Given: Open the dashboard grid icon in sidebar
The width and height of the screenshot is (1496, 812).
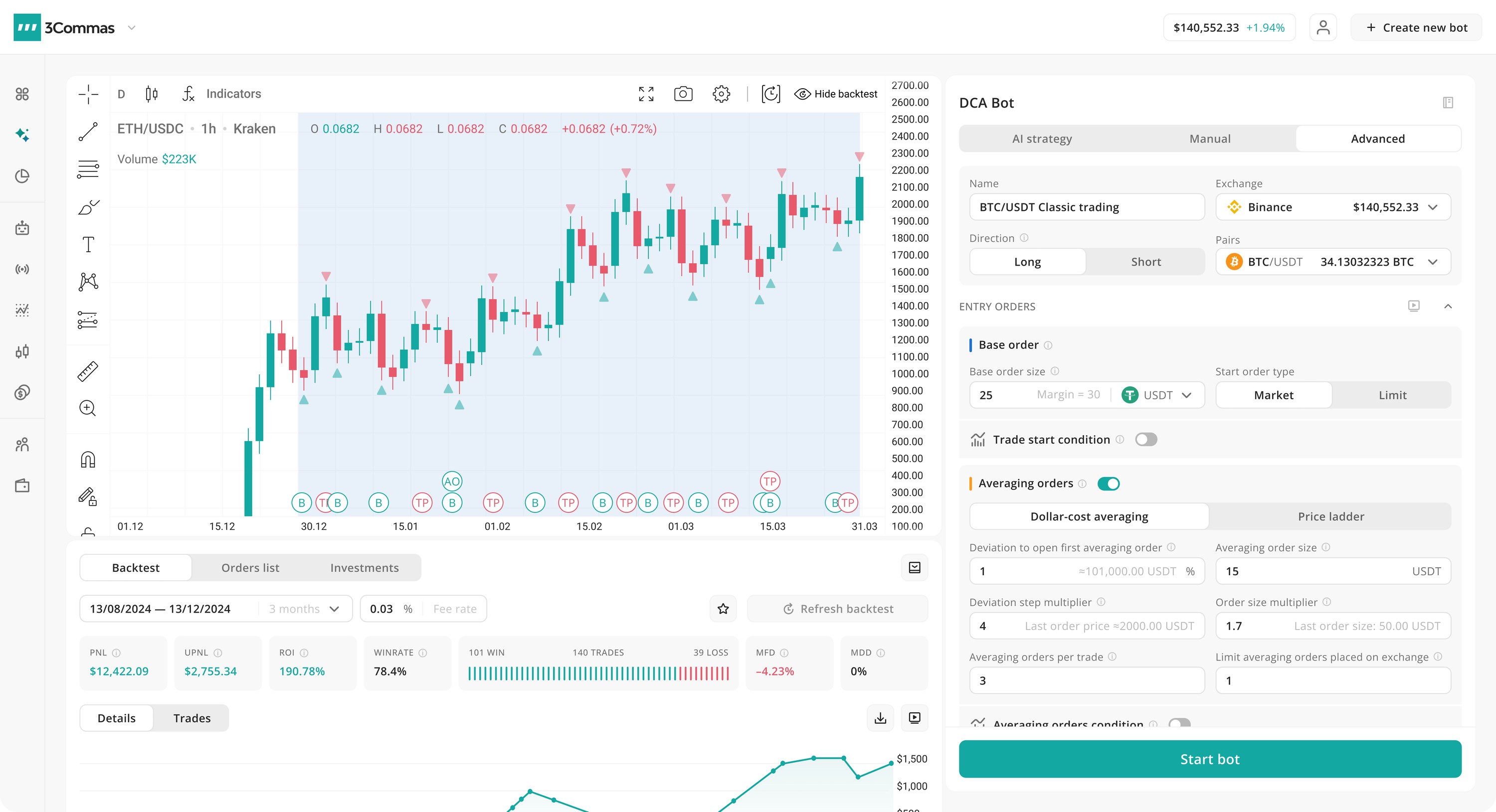Looking at the screenshot, I should coord(22,94).
